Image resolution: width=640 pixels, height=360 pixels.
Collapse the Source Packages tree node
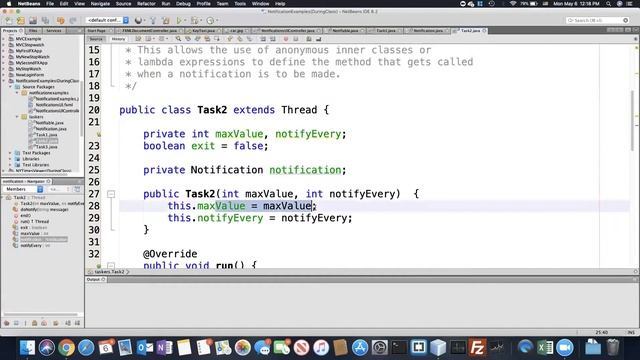coord(11,87)
